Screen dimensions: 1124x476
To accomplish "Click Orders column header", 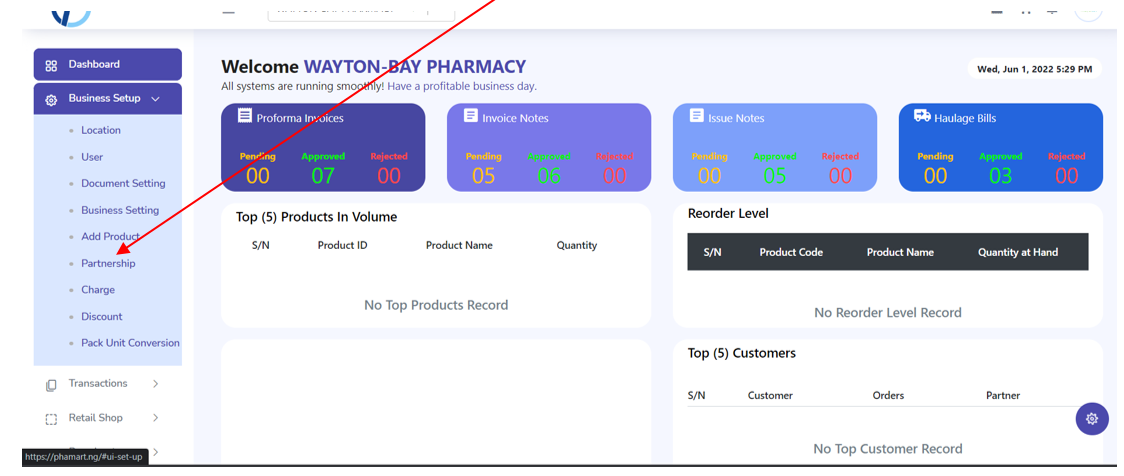I will (888, 396).
